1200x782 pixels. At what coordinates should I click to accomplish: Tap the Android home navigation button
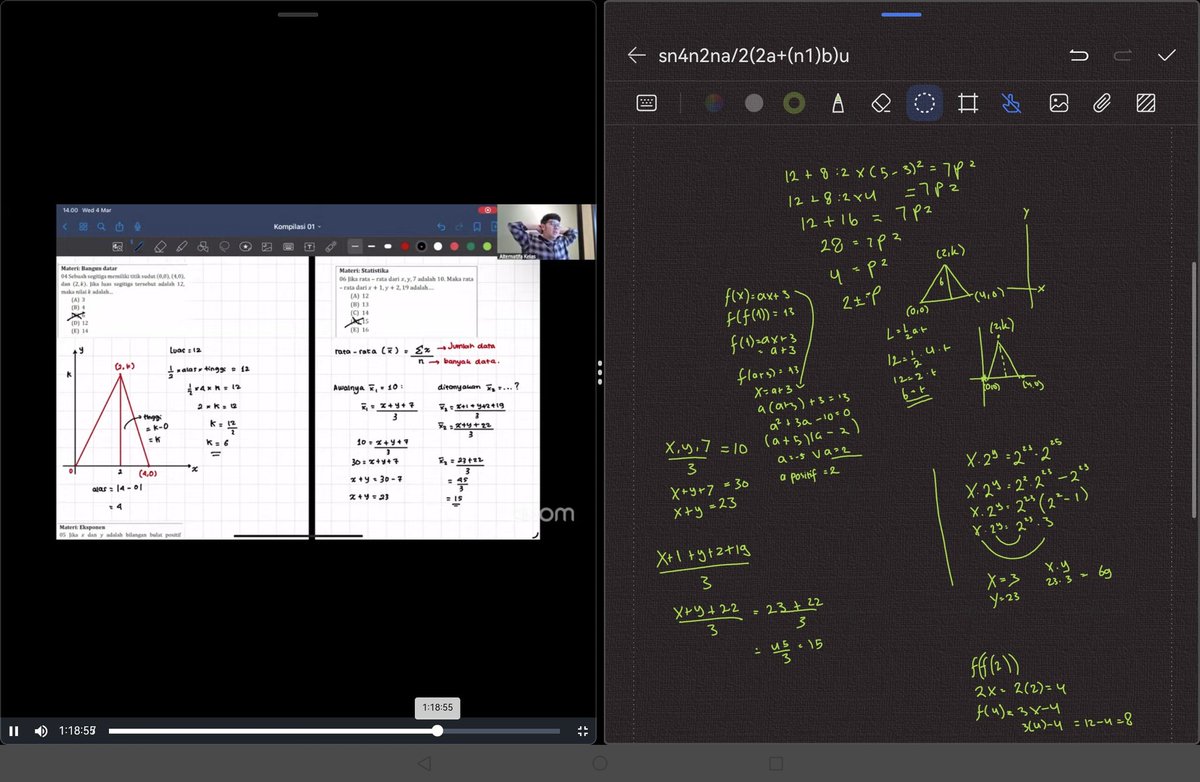(x=600, y=763)
